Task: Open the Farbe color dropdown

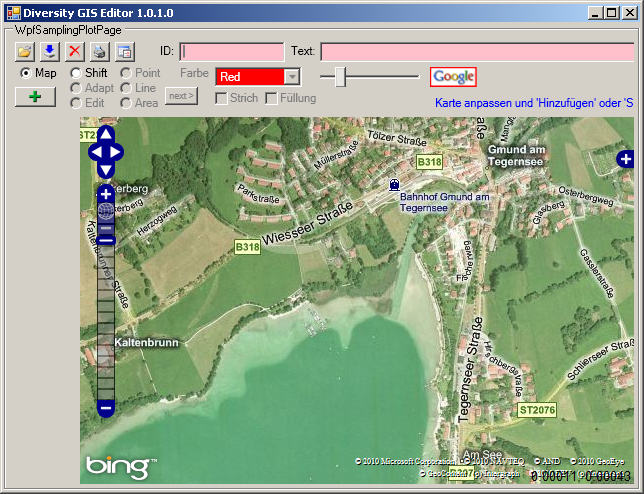Action: pos(291,77)
